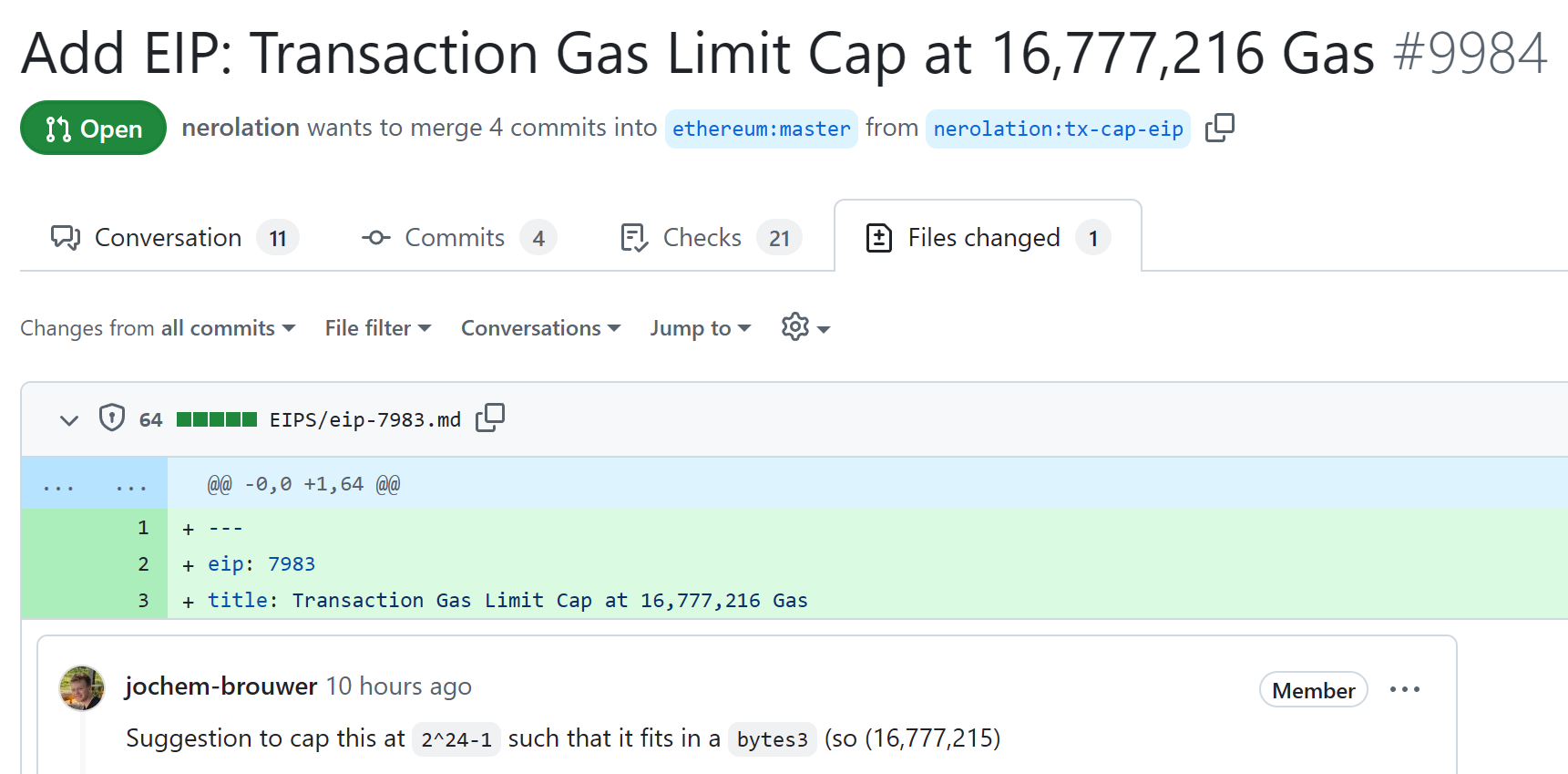The width and height of the screenshot is (1568, 774).
Task: Open the comment options three-dot menu
Action: tap(1404, 690)
